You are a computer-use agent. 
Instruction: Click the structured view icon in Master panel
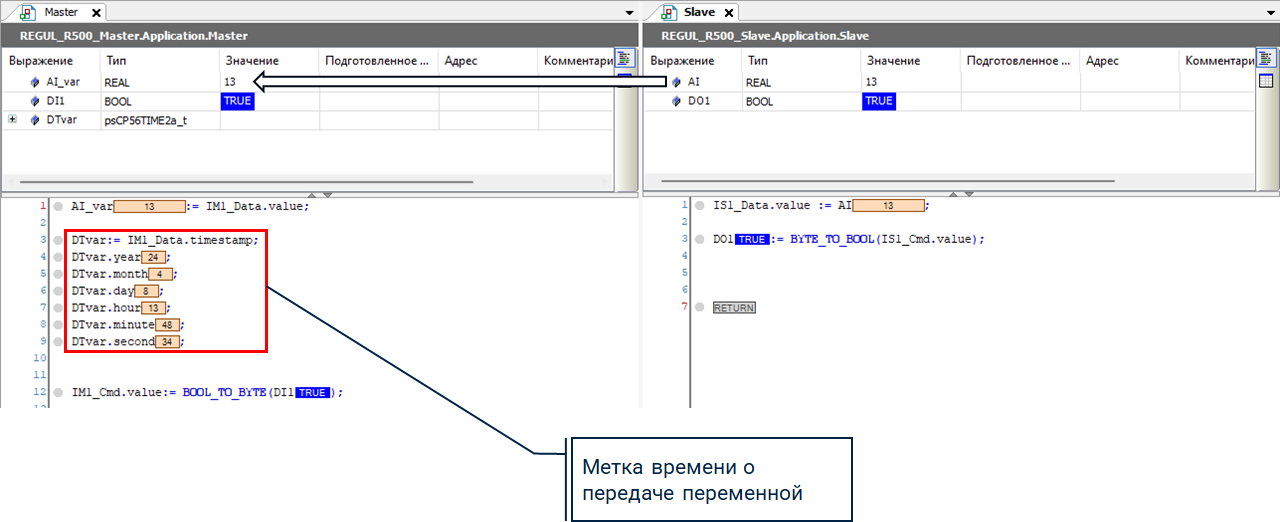coord(625,58)
